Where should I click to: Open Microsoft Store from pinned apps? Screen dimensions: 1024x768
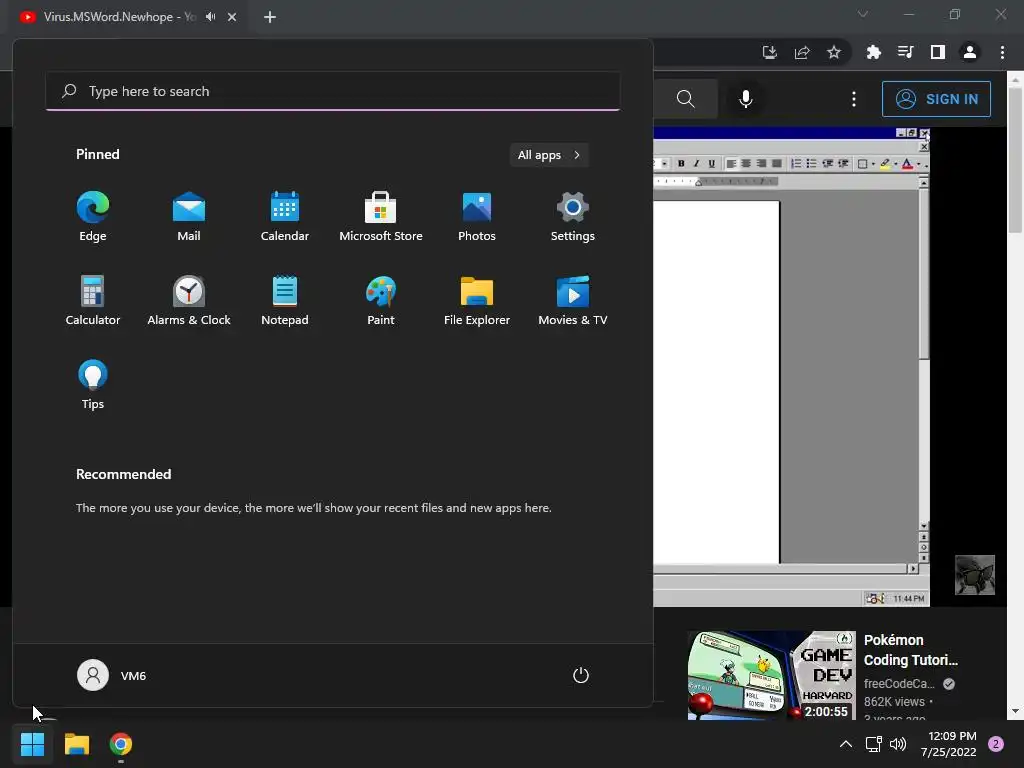coord(381,217)
